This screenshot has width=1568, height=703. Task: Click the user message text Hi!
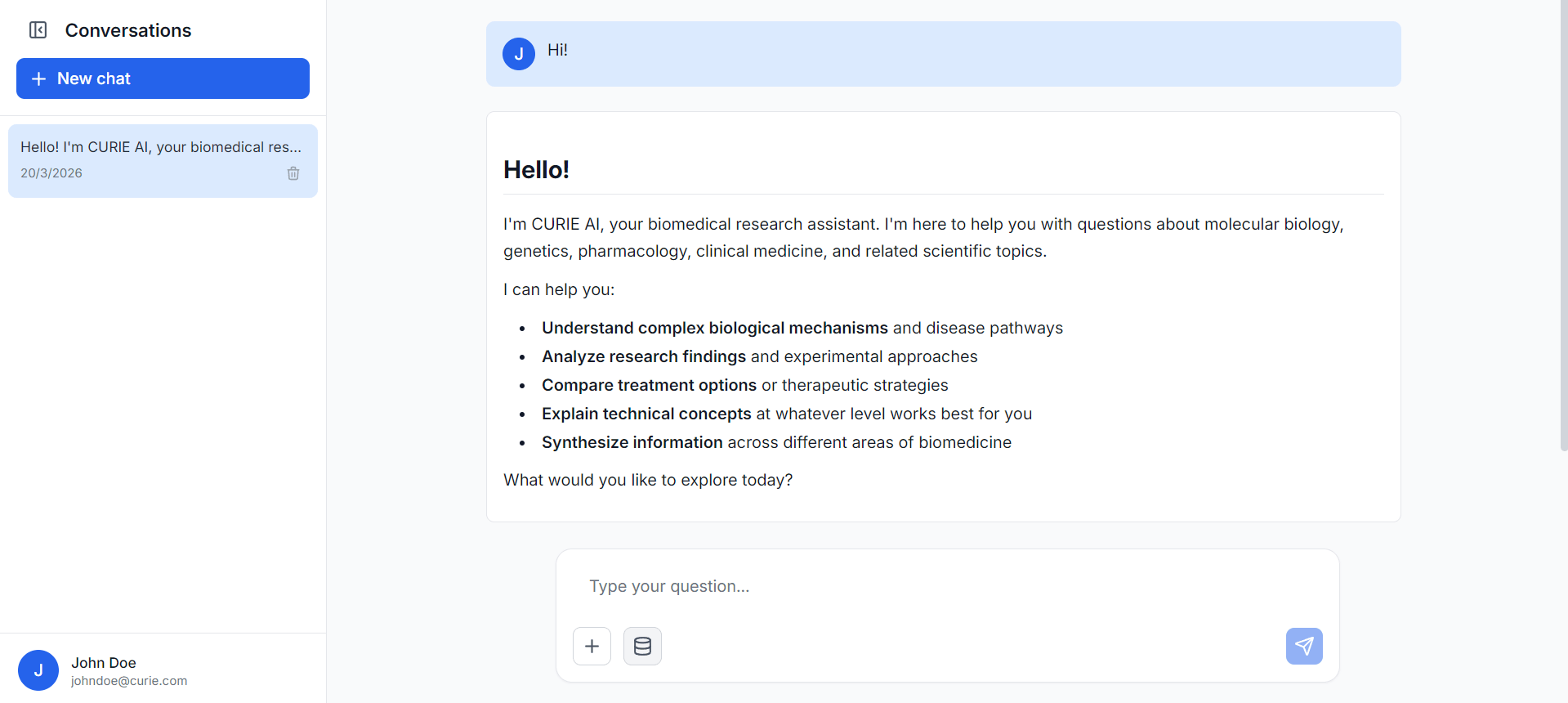tap(557, 50)
